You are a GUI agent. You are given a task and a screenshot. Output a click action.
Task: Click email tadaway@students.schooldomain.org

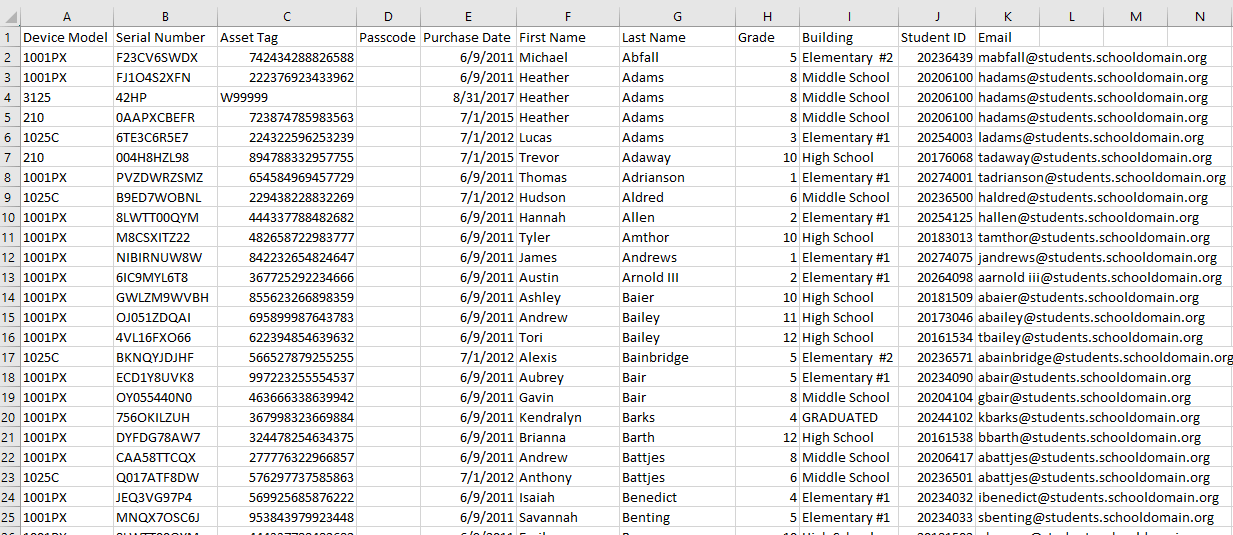[1095, 157]
